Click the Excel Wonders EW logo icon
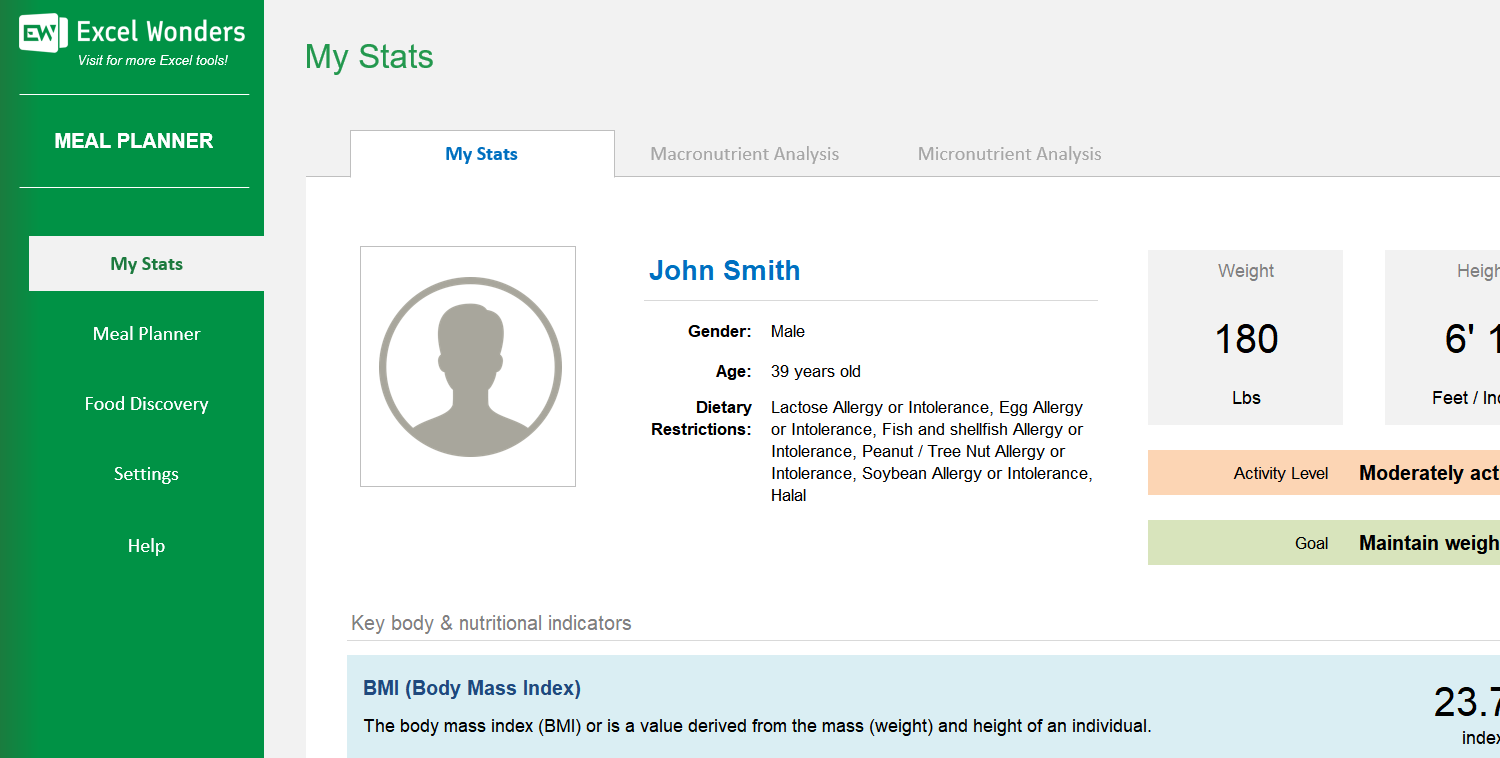This screenshot has height=758, width=1500. [x=42, y=34]
